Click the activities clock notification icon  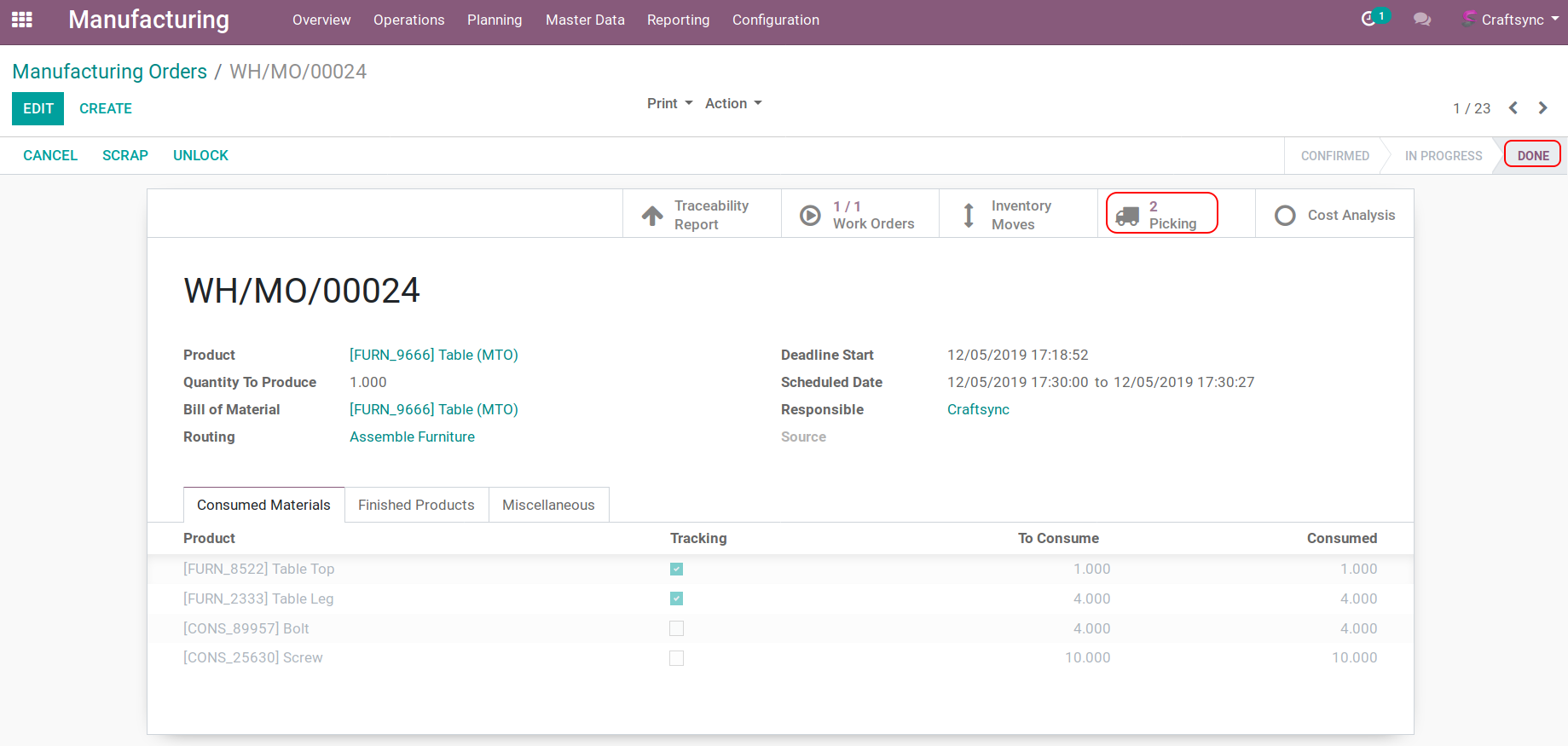point(1369,19)
